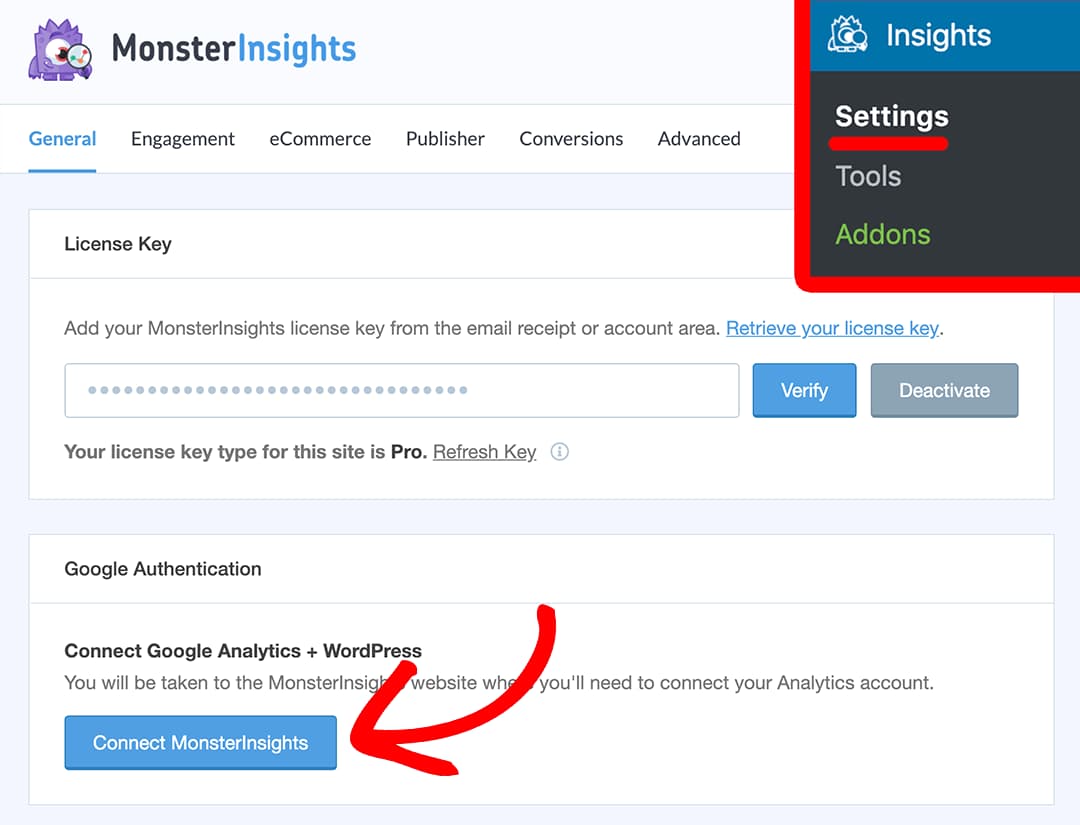Switch to the eCommerce tab

tap(320, 139)
